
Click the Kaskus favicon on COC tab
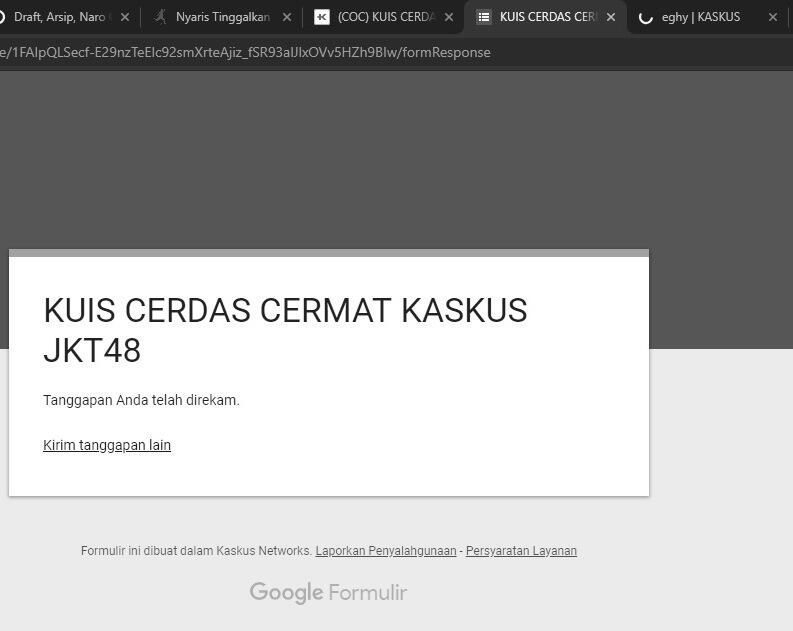click(x=322, y=17)
